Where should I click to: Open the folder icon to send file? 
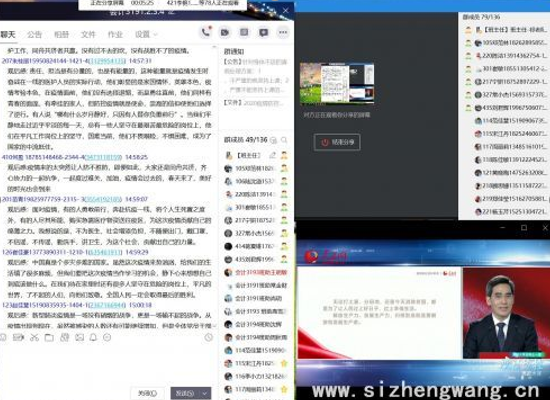49,337
